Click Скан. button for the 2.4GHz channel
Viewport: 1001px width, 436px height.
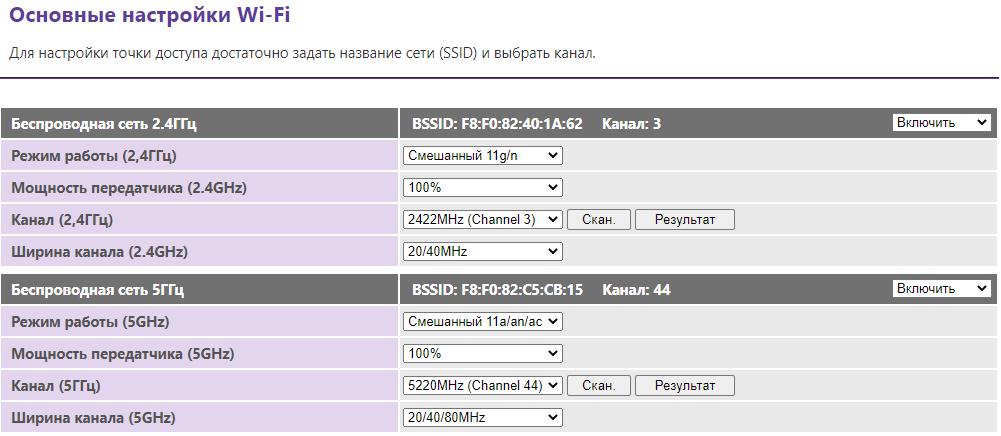click(x=599, y=219)
